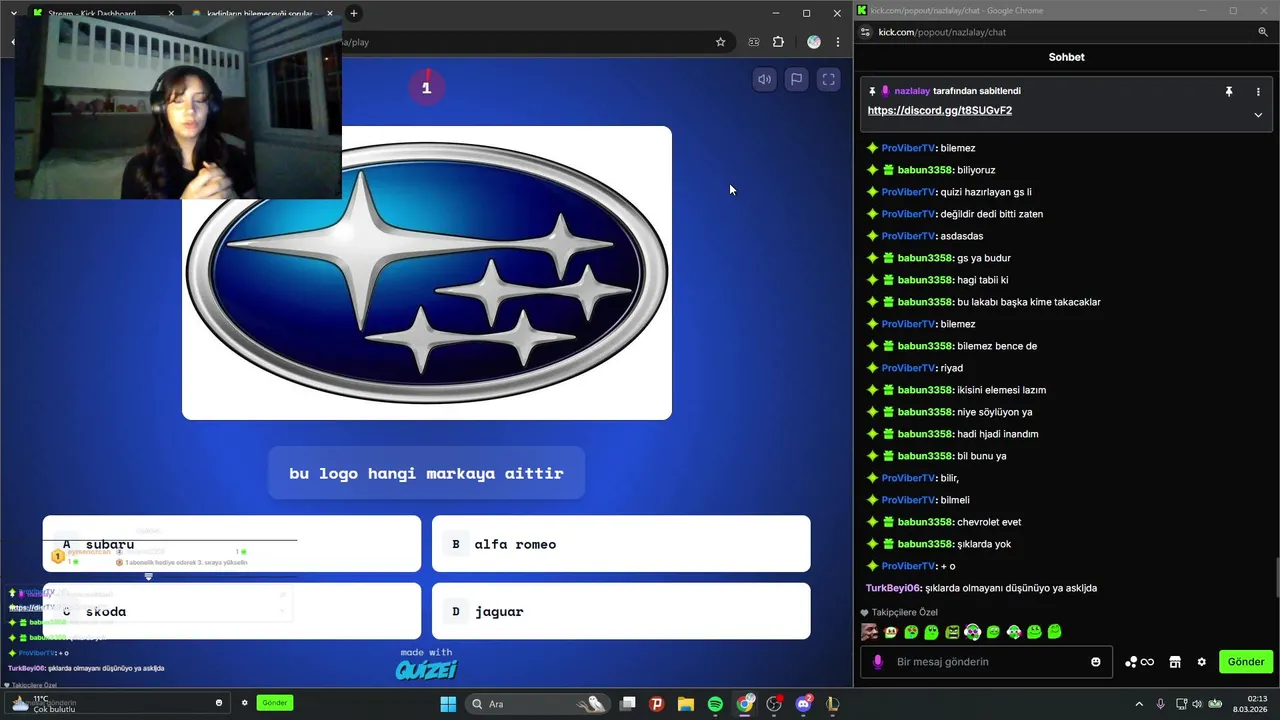Click username ProViberTV on 'riyad' message

(908, 368)
